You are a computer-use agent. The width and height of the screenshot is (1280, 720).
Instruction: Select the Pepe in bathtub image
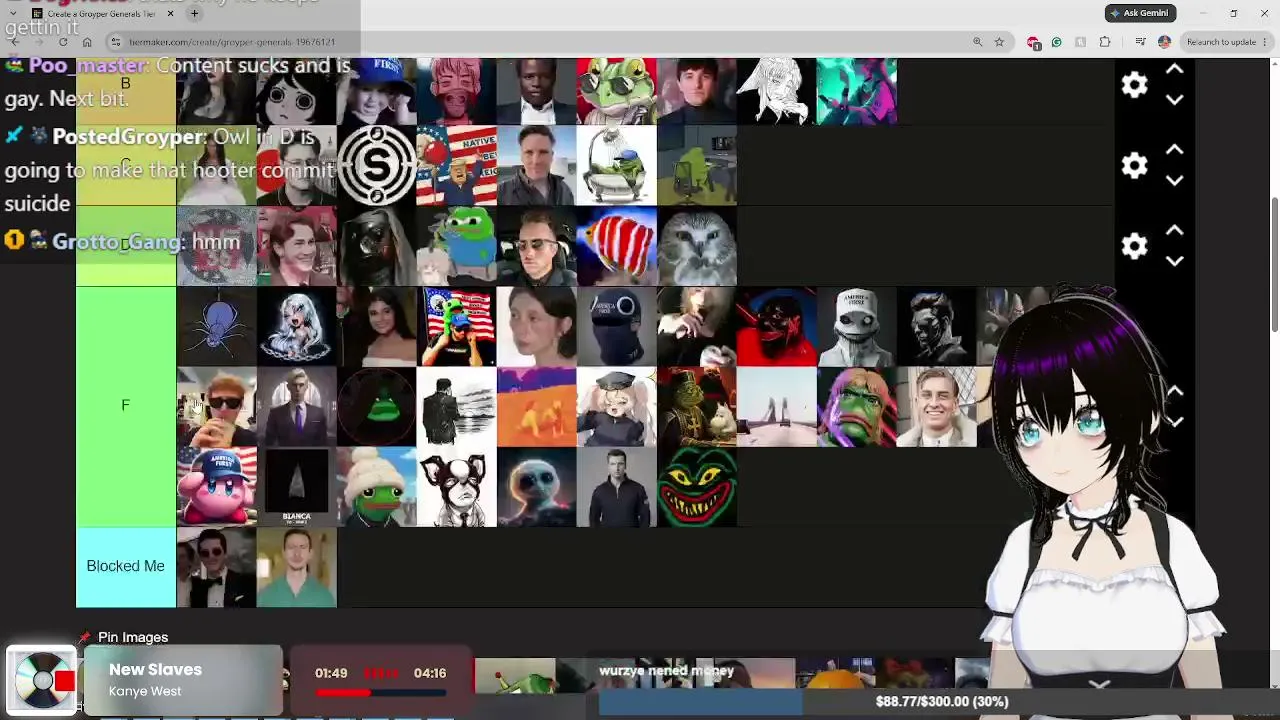tap(617, 166)
